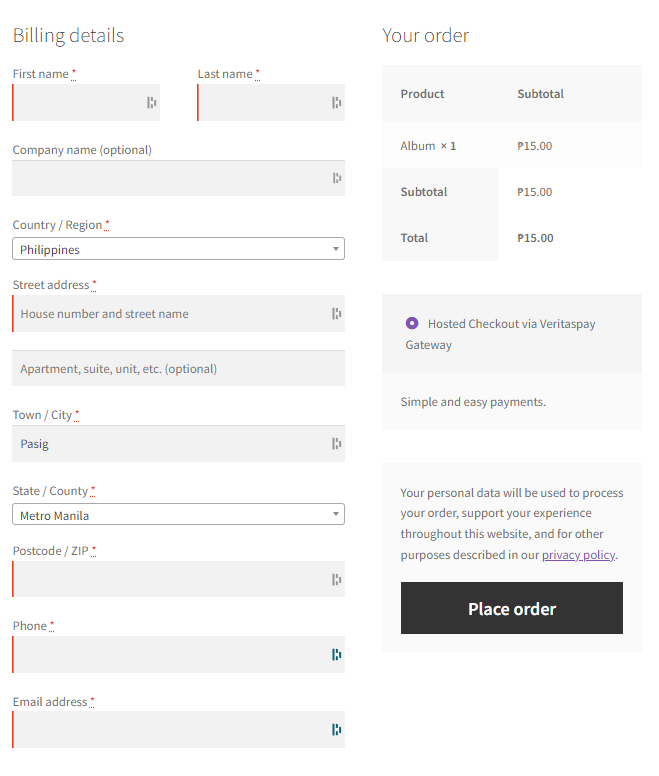Focus the Company name input field
The height and width of the screenshot is (776, 659).
(178, 178)
